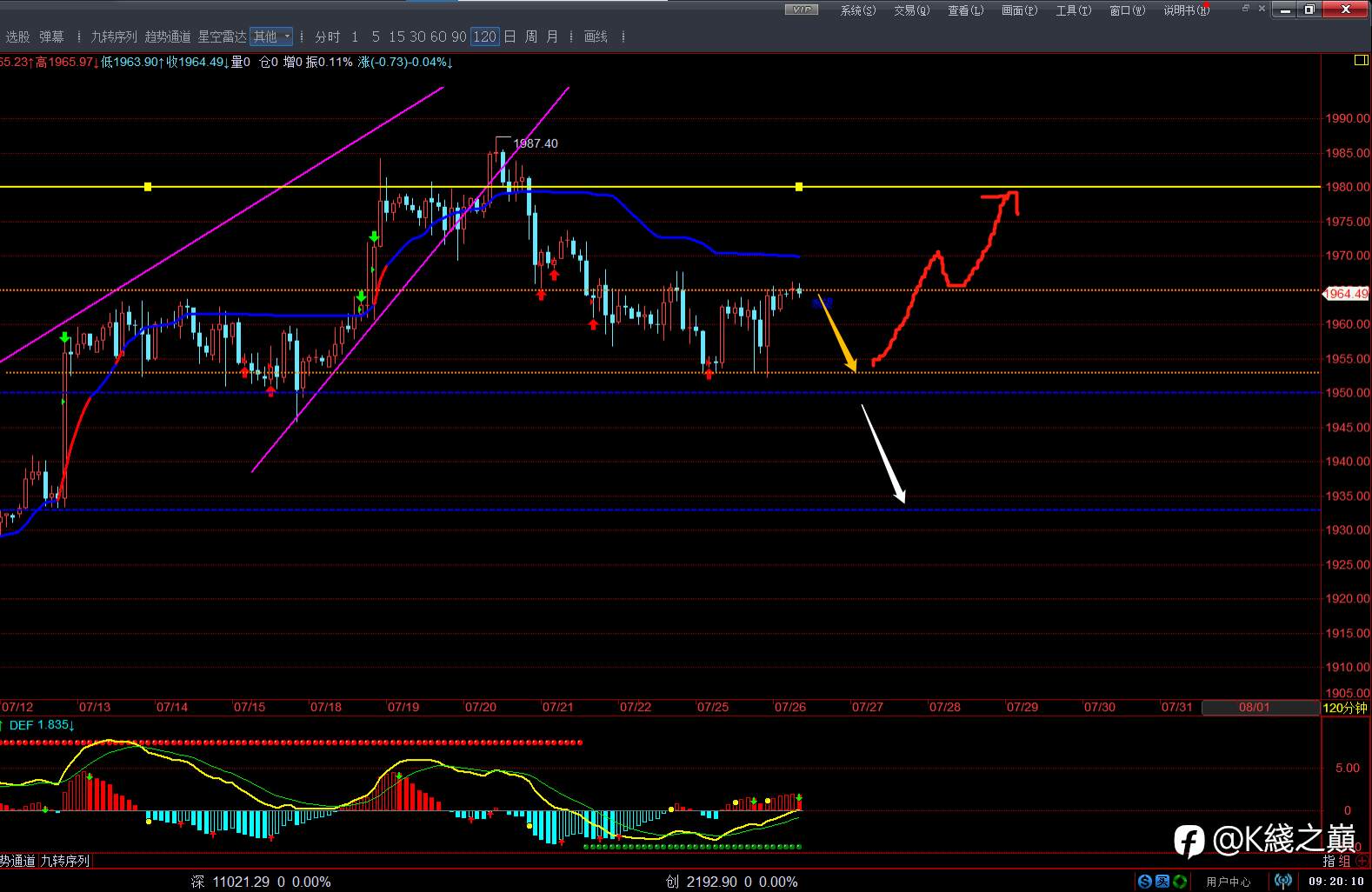
Task: Click the VIP badge icon
Action: pos(802,10)
